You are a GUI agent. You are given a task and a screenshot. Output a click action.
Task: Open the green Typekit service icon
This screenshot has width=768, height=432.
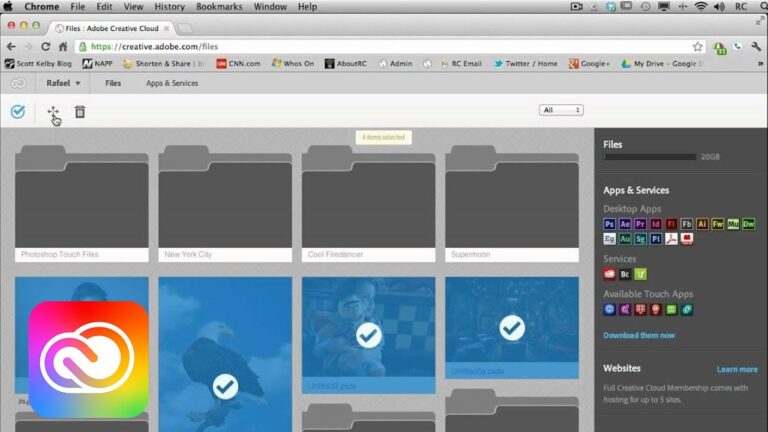[x=640, y=274]
